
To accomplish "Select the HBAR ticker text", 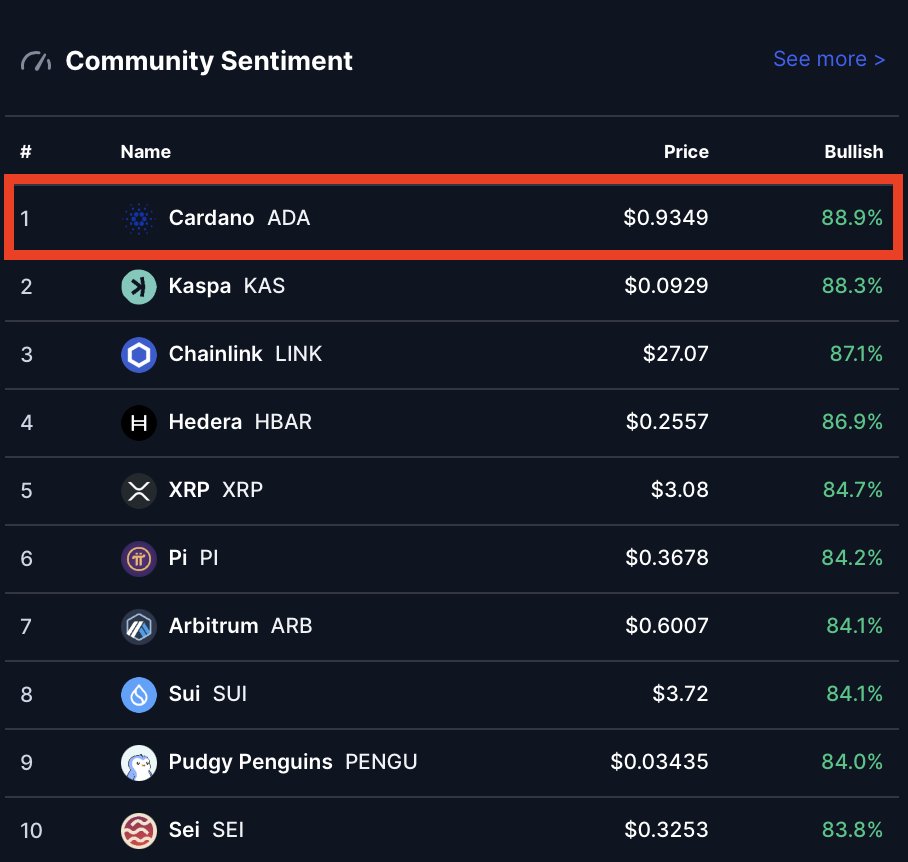I will [x=283, y=421].
